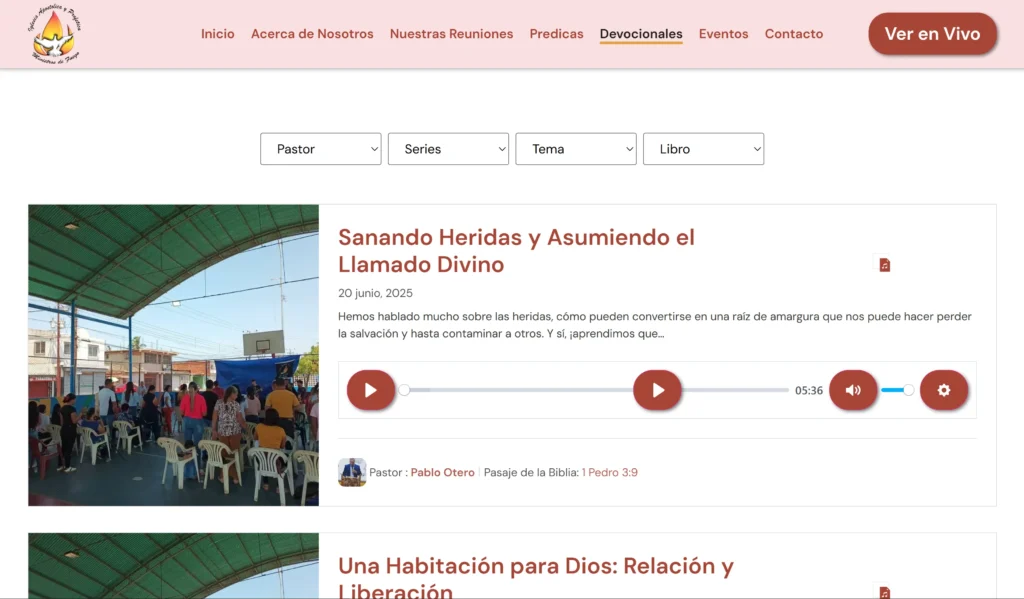Screen dimensions: 1024x599
Task: Open the Sanando Heridas y Asumiendo devotional title
Action: [516, 251]
